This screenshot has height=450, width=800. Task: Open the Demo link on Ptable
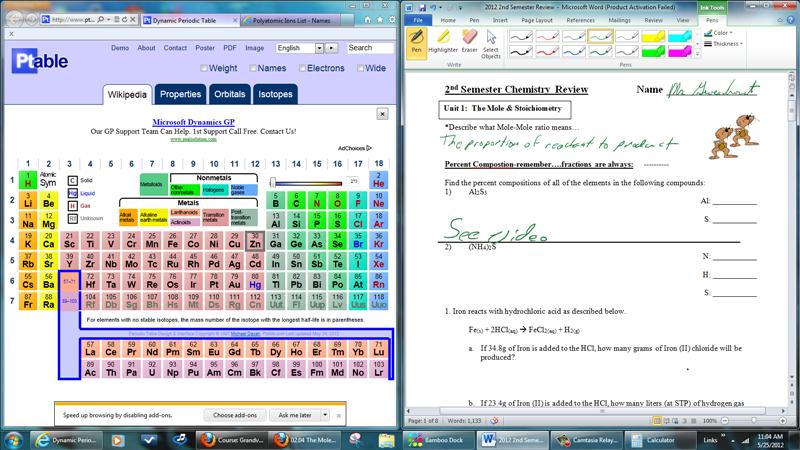pos(120,48)
